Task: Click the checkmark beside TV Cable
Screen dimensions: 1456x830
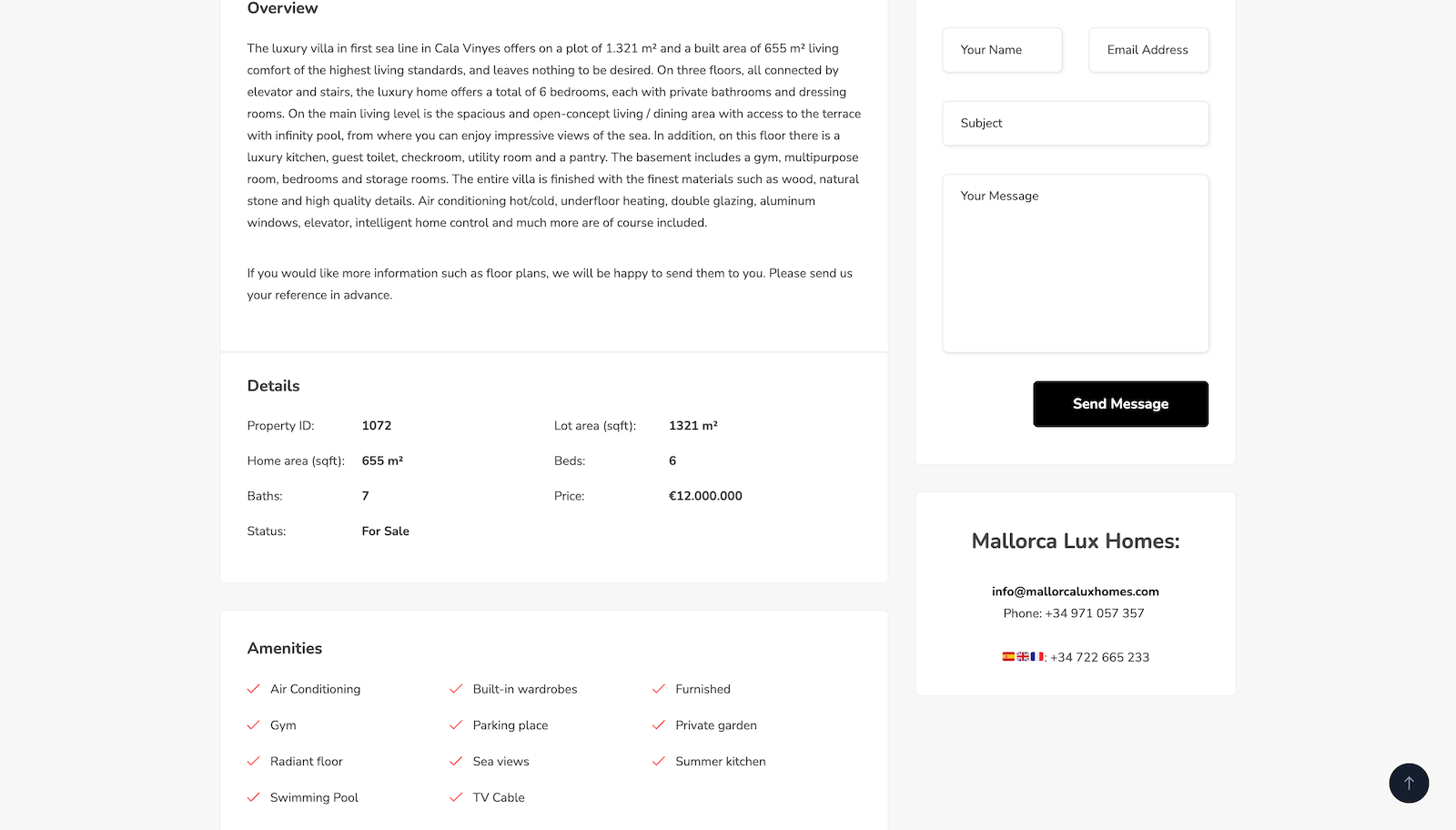Action: 455,797
